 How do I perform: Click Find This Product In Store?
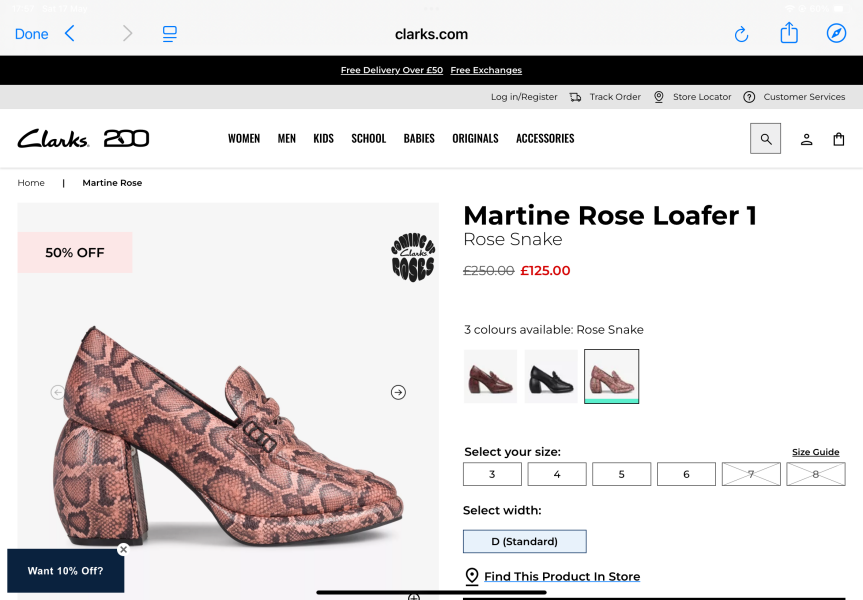(x=561, y=576)
